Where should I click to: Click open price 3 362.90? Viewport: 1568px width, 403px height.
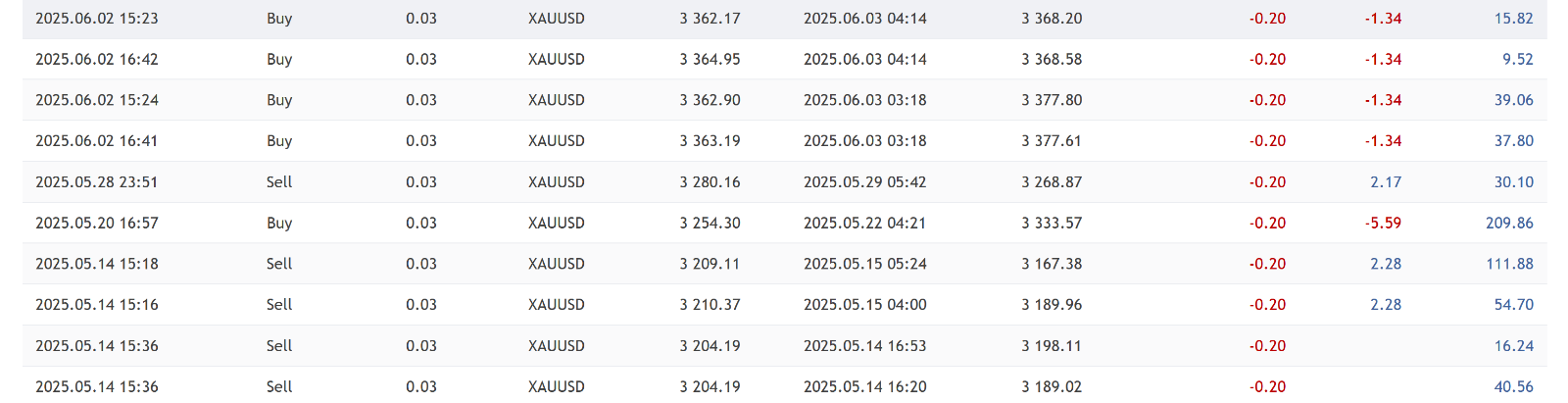[710, 100]
